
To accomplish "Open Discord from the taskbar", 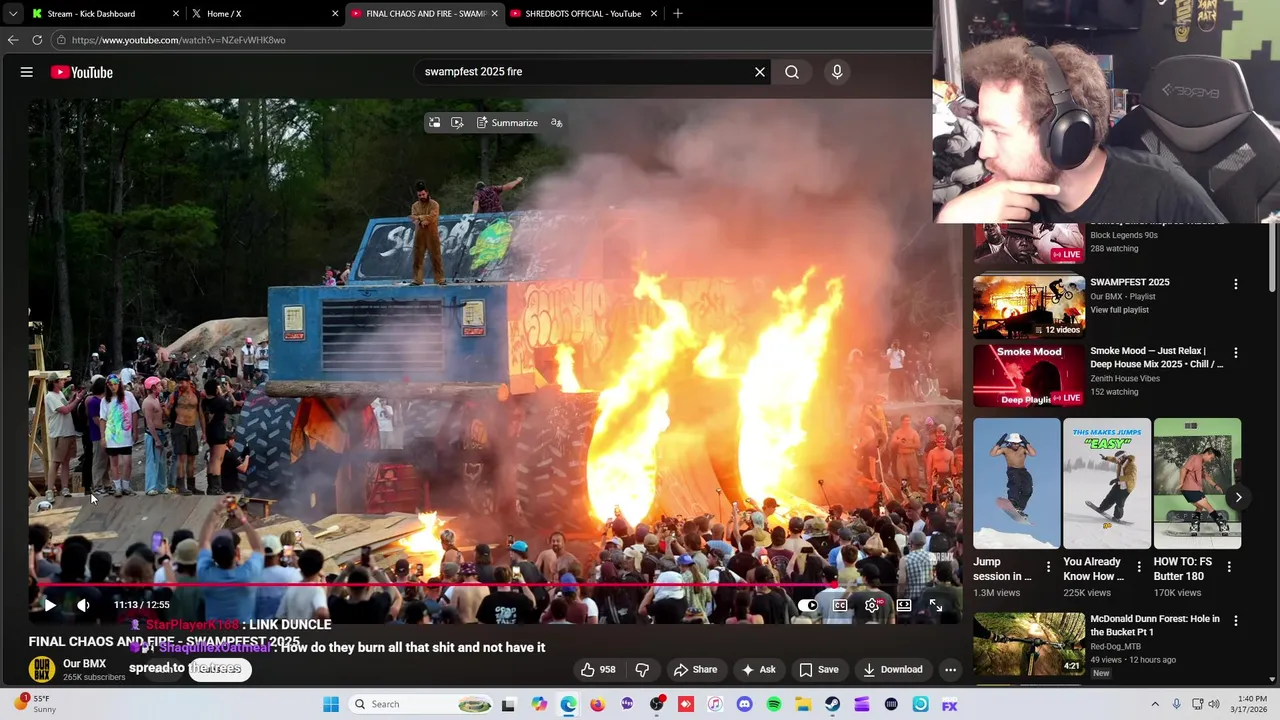I will 744,704.
